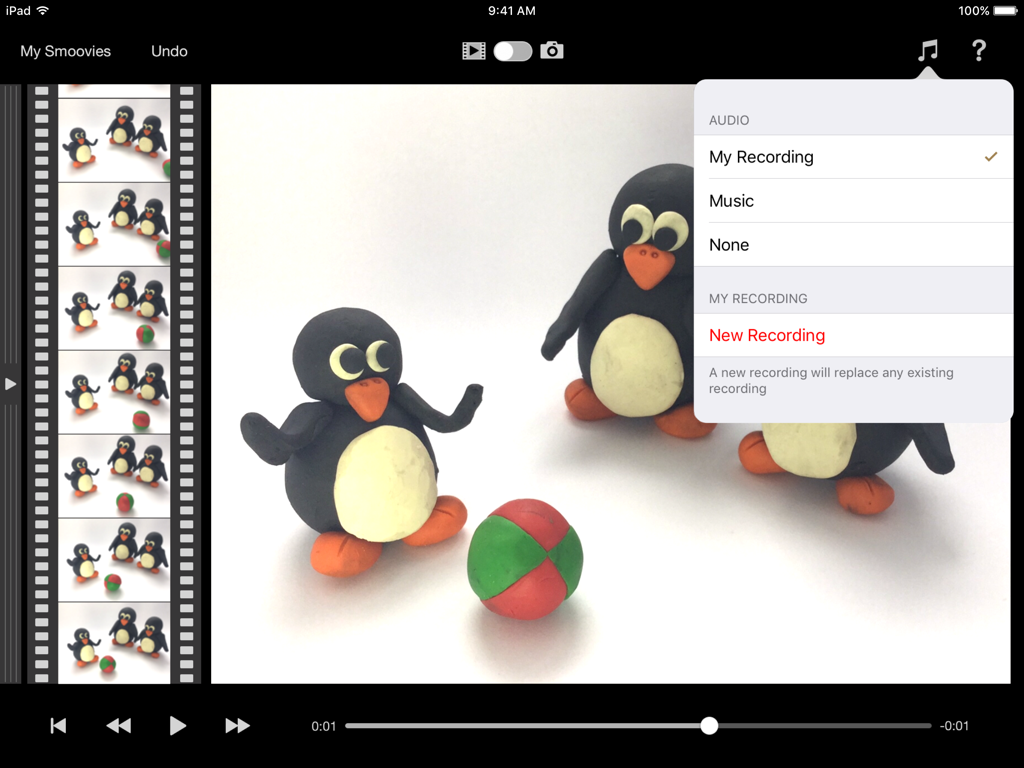
Task: Open My Smoovies
Action: pos(65,50)
